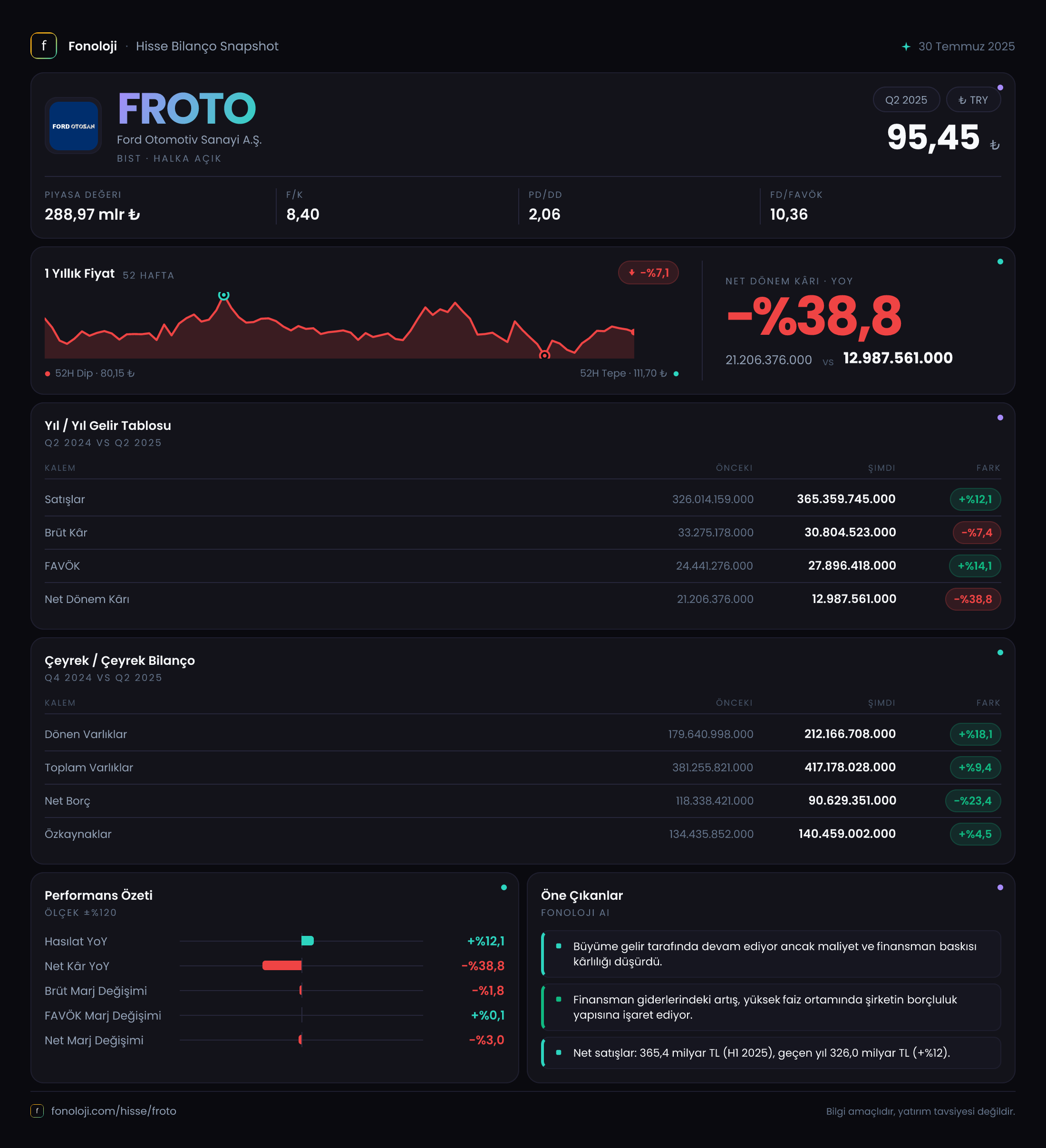The image size is (1046, 1148).
Task: Select the 'Net Dönem Kârı' row label
Action: 87,599
